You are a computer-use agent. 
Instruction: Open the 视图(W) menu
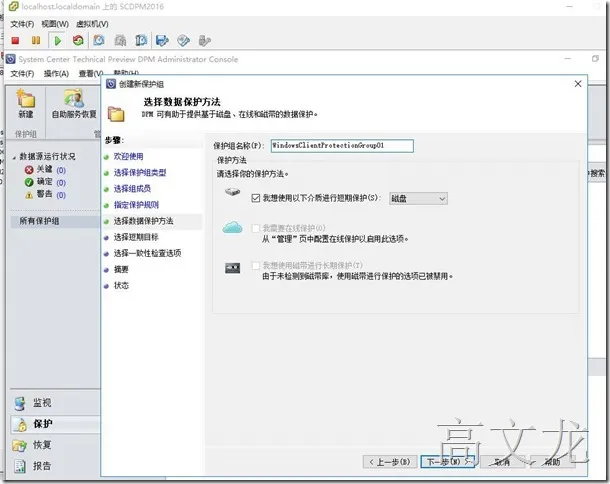(x=55, y=24)
